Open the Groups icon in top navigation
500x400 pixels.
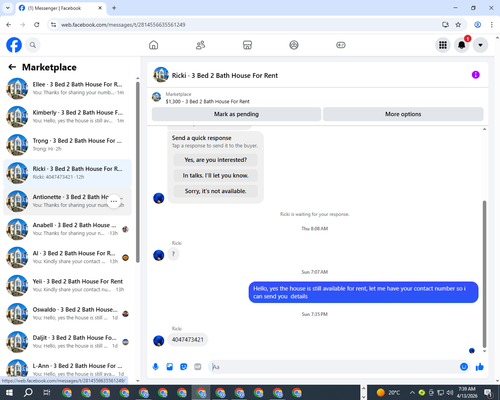[294, 45]
